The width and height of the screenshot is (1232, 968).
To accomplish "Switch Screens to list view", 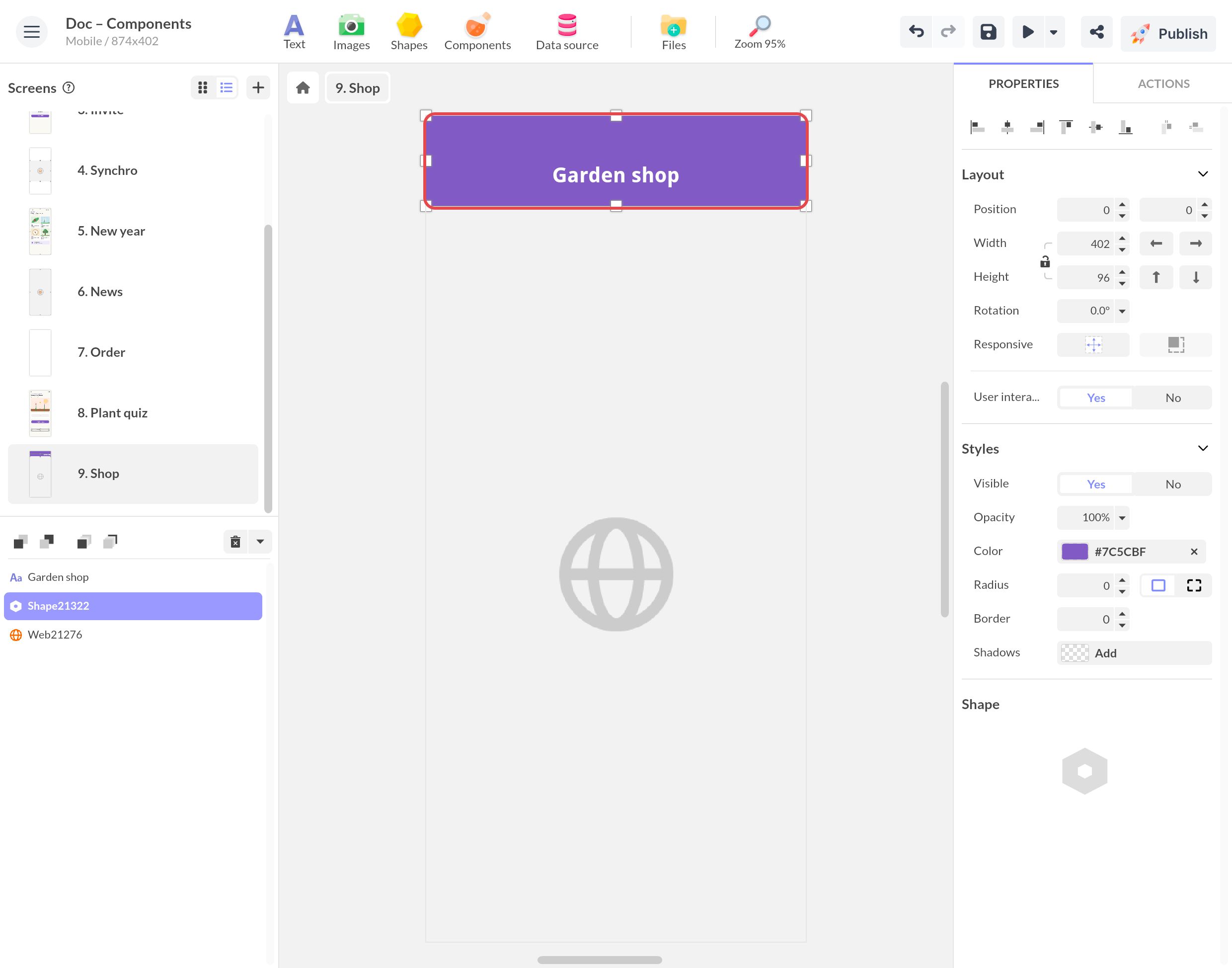I will click(x=227, y=88).
